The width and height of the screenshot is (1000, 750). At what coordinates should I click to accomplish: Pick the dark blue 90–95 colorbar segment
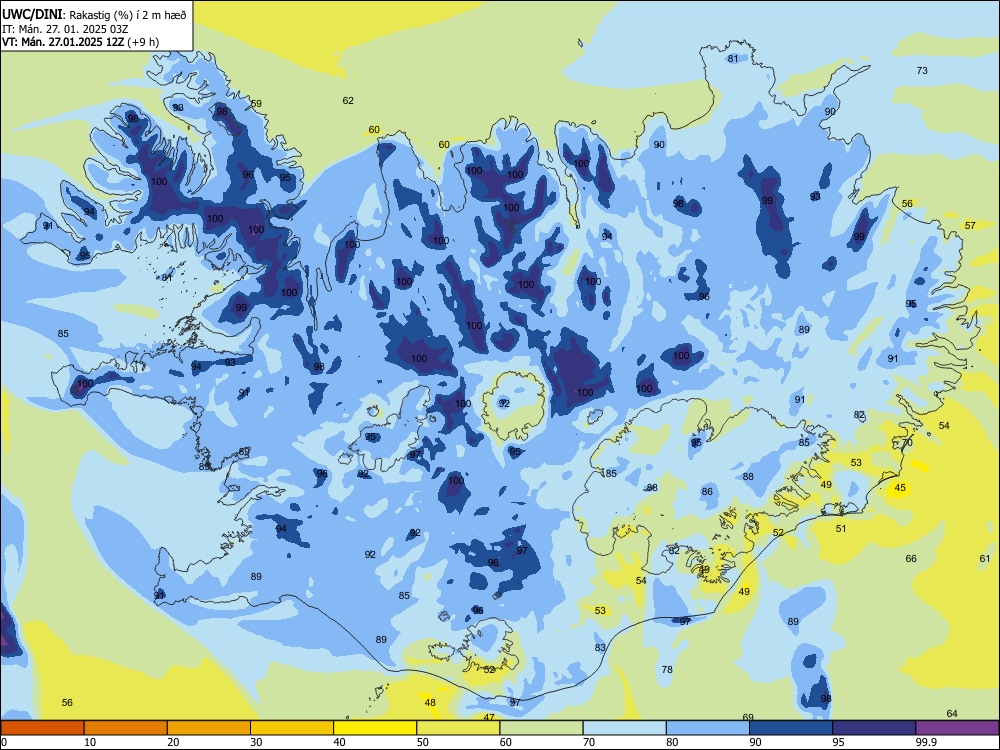coord(791,728)
